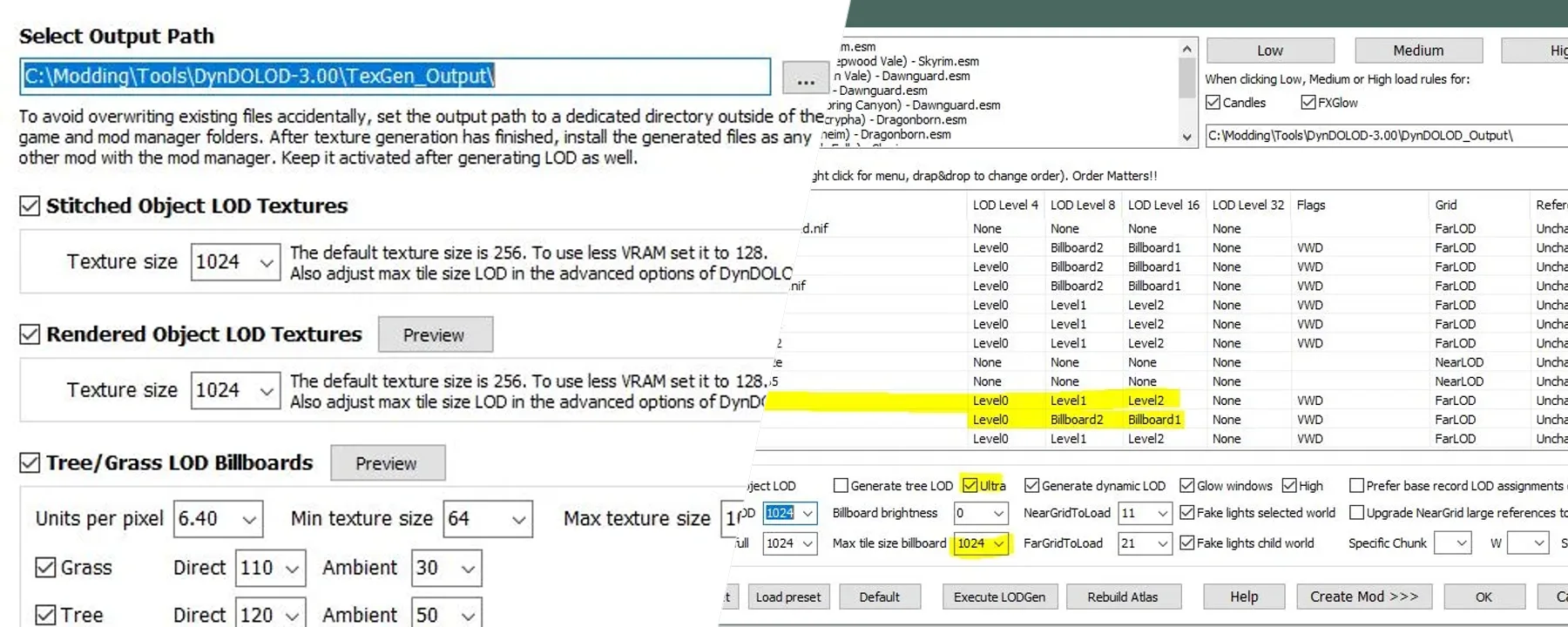This screenshot has width=1568, height=627.
Task: Toggle Fake lights selected world checkbox
Action: 1186,512
